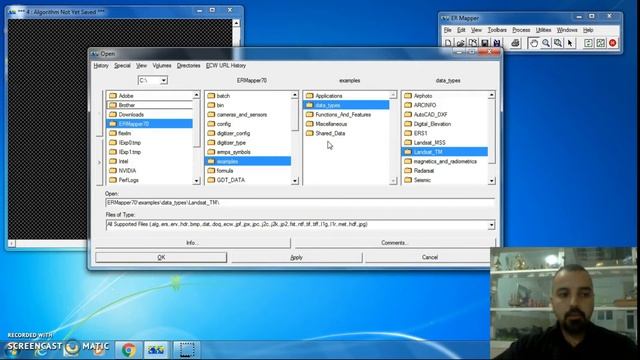
Task: Click down arrow of first folder list scrollbar
Action: 196,180
